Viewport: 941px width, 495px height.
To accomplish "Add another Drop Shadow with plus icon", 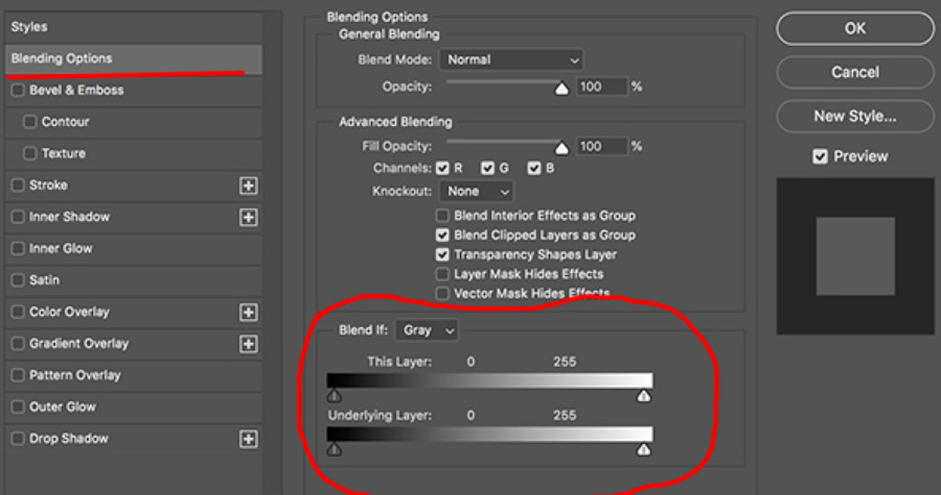I will click(x=248, y=439).
